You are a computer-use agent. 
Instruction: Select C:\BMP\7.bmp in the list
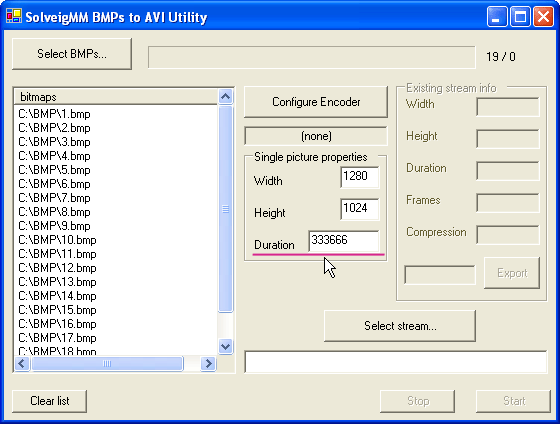tap(54, 198)
